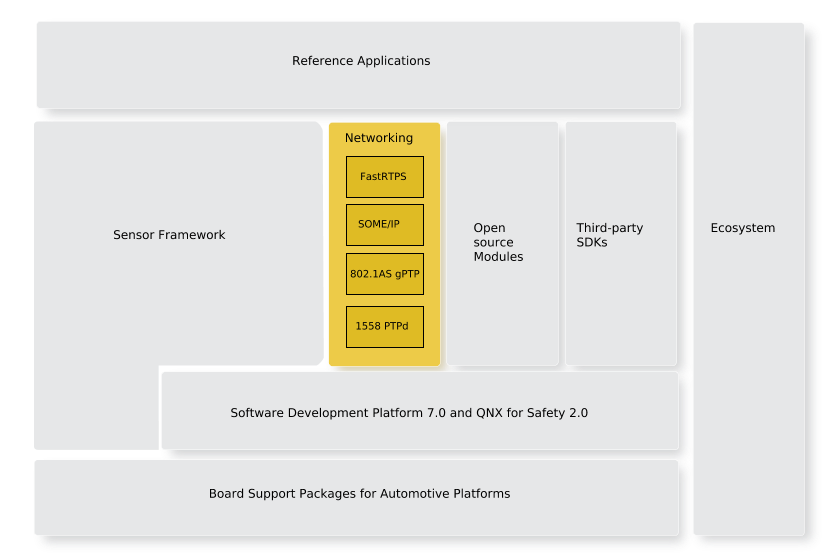This screenshot has height=560, width=823.
Task: Click the Ecosystem label in right column
Action: 742,228
